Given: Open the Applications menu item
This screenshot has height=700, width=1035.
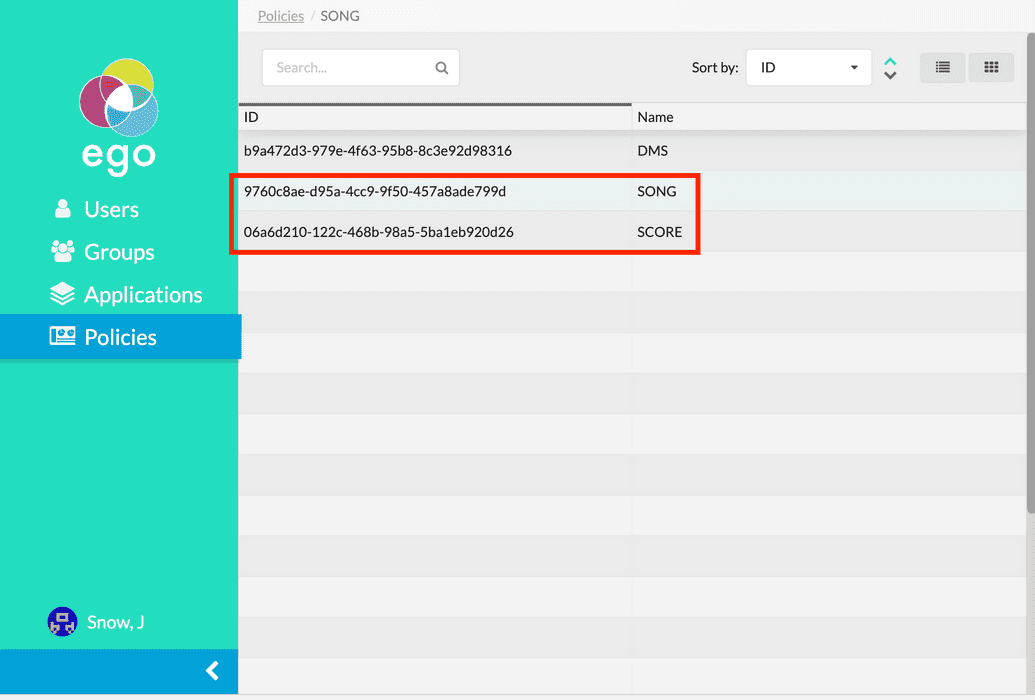Looking at the screenshot, I should [143, 295].
